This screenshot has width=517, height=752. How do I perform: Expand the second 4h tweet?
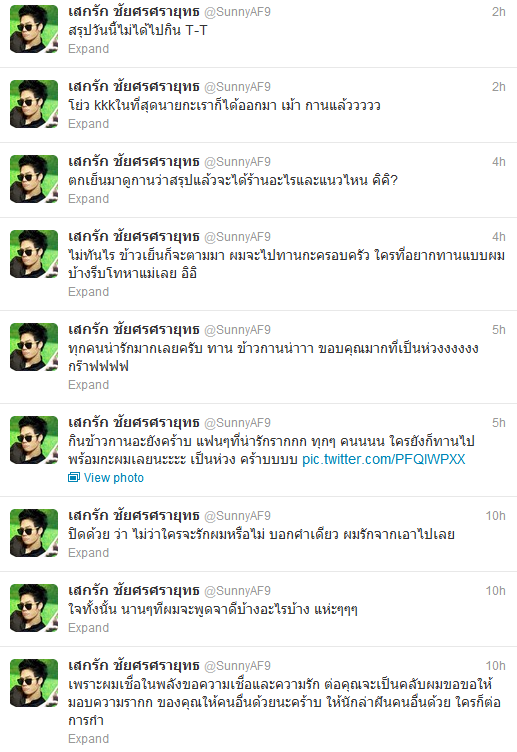(x=88, y=292)
